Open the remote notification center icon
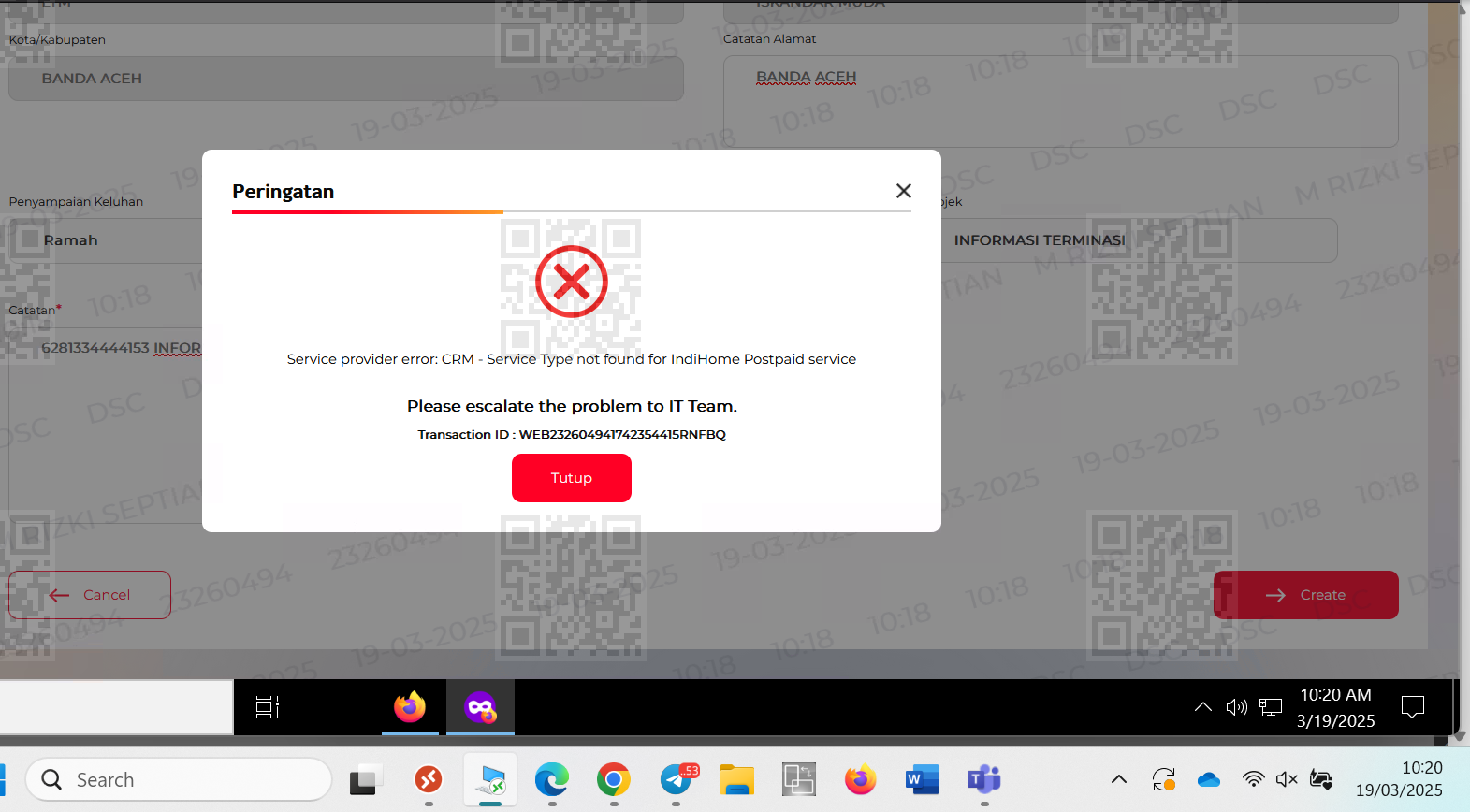Screen dimensions: 1470x812 click(x=1413, y=707)
